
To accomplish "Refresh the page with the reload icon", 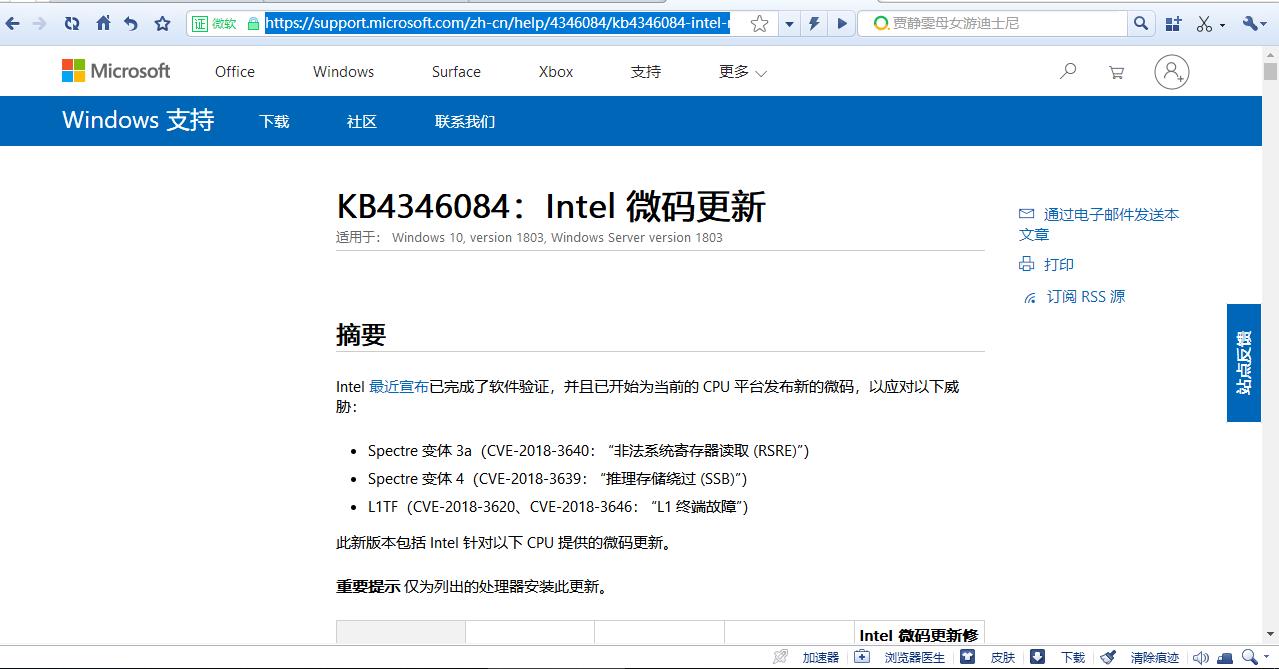I will [x=71, y=23].
